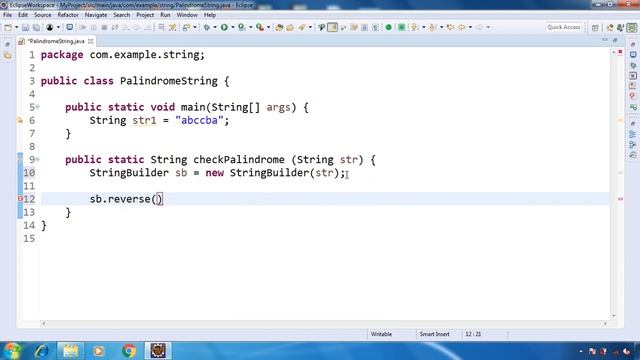Click the Save All toolbar icon

point(36,27)
